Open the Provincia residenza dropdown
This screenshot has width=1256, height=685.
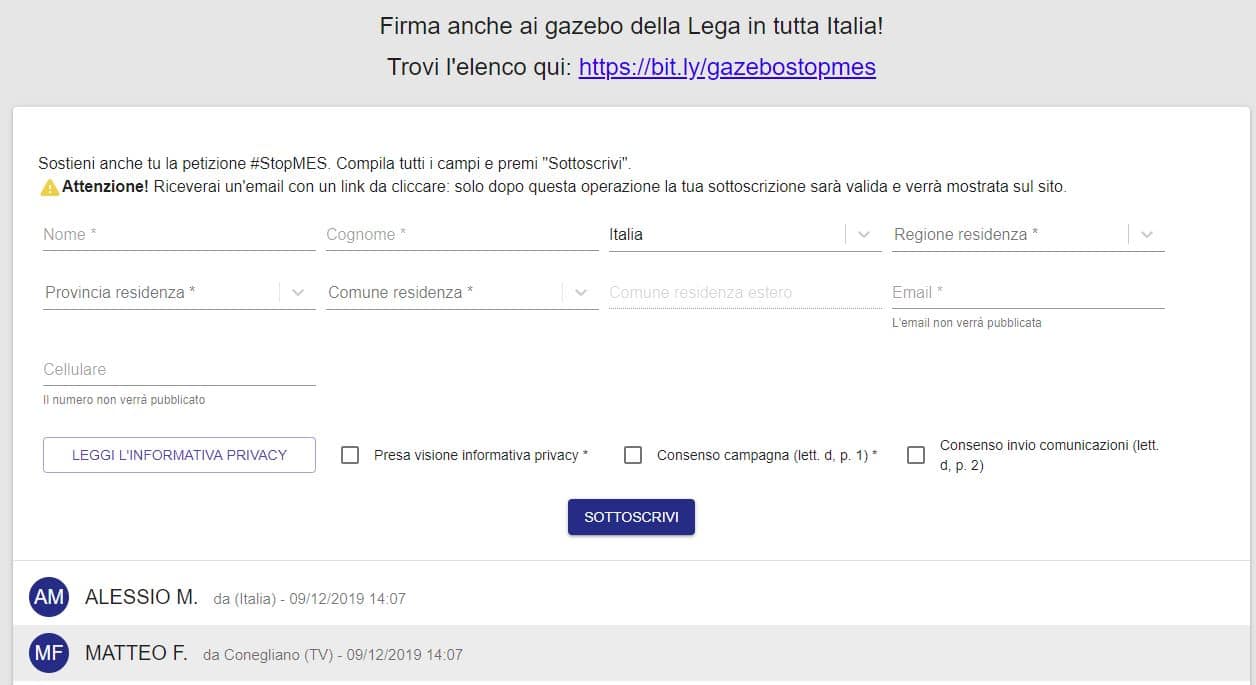click(x=298, y=293)
